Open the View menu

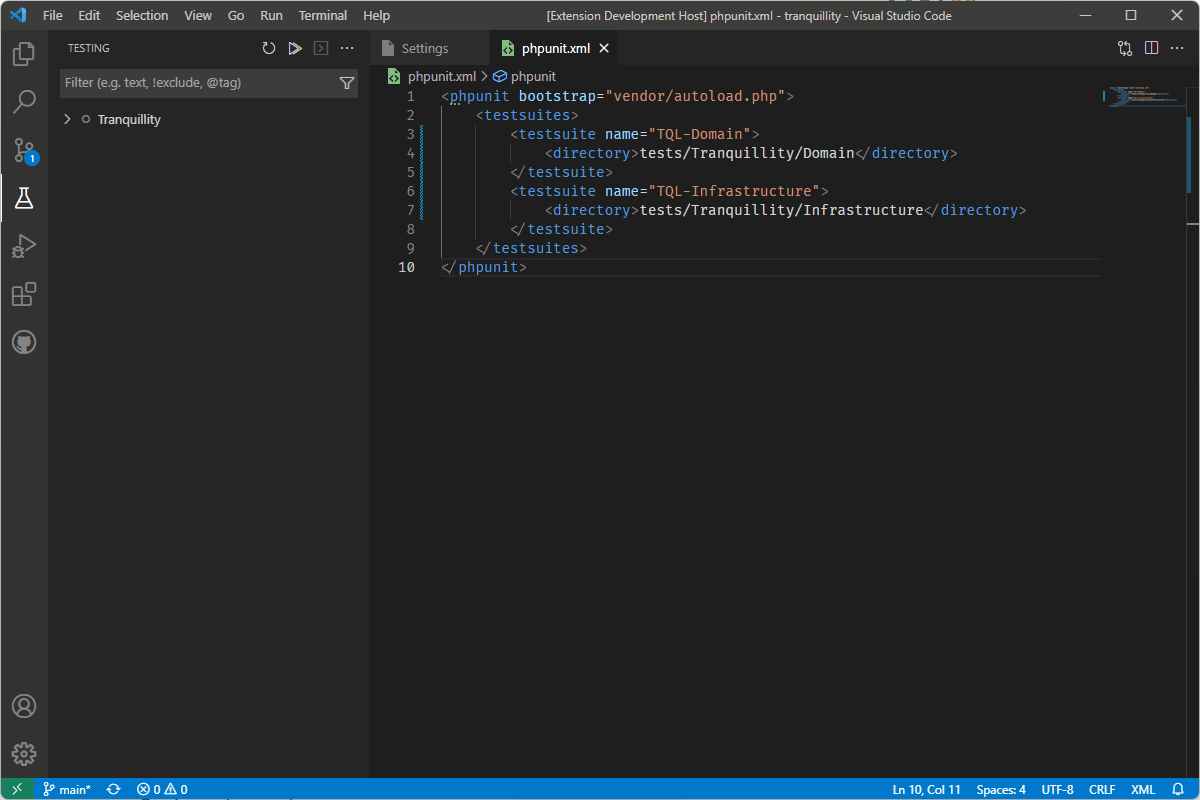coord(198,16)
